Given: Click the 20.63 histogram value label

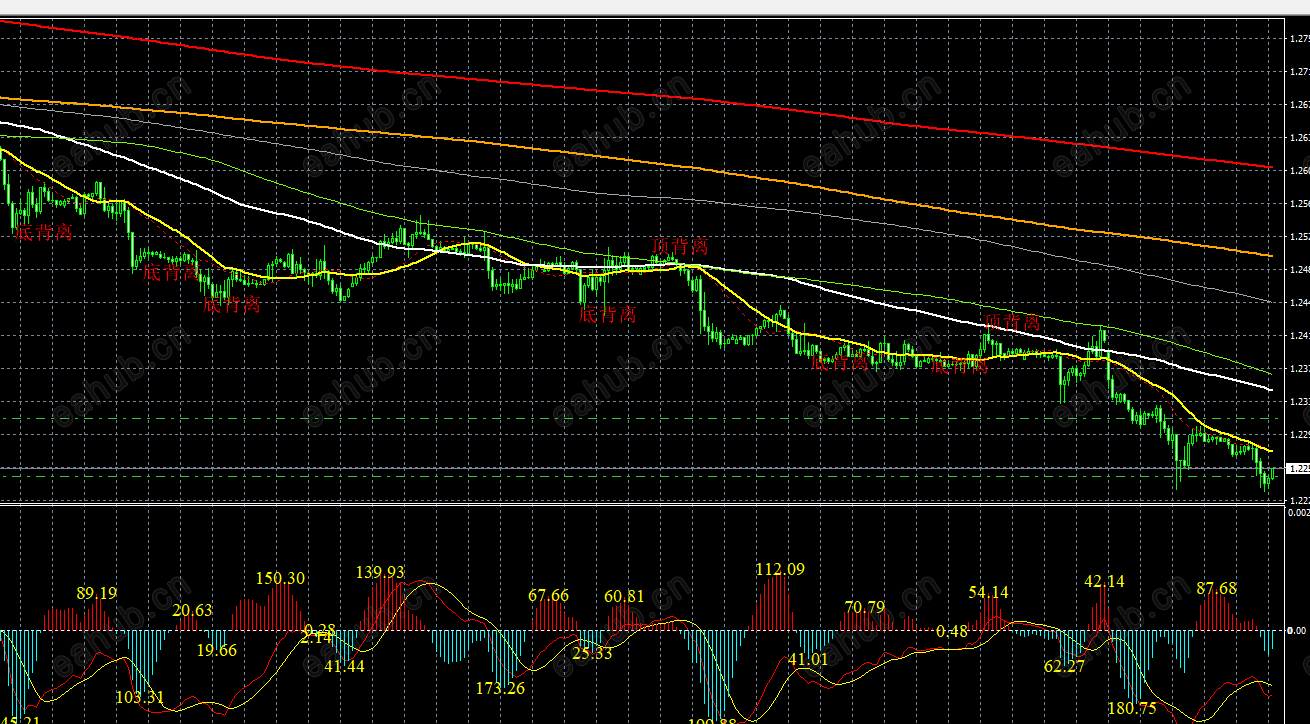Looking at the screenshot, I should 192,611.
